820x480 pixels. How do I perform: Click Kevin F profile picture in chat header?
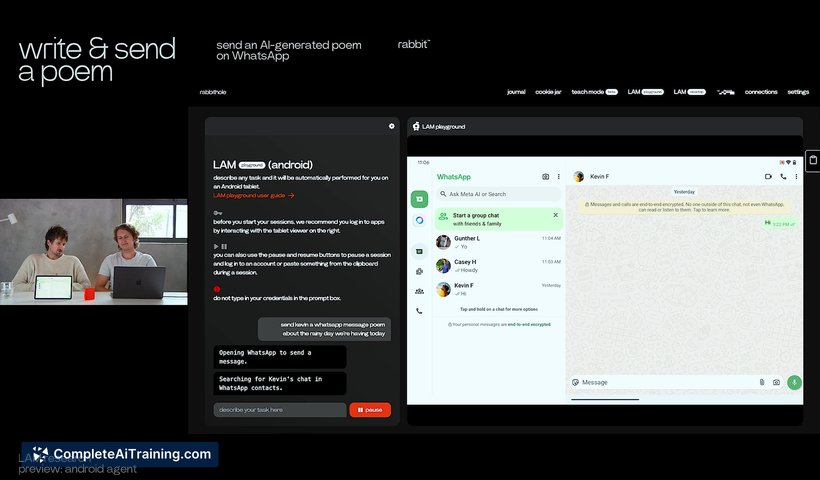pyautogui.click(x=578, y=177)
